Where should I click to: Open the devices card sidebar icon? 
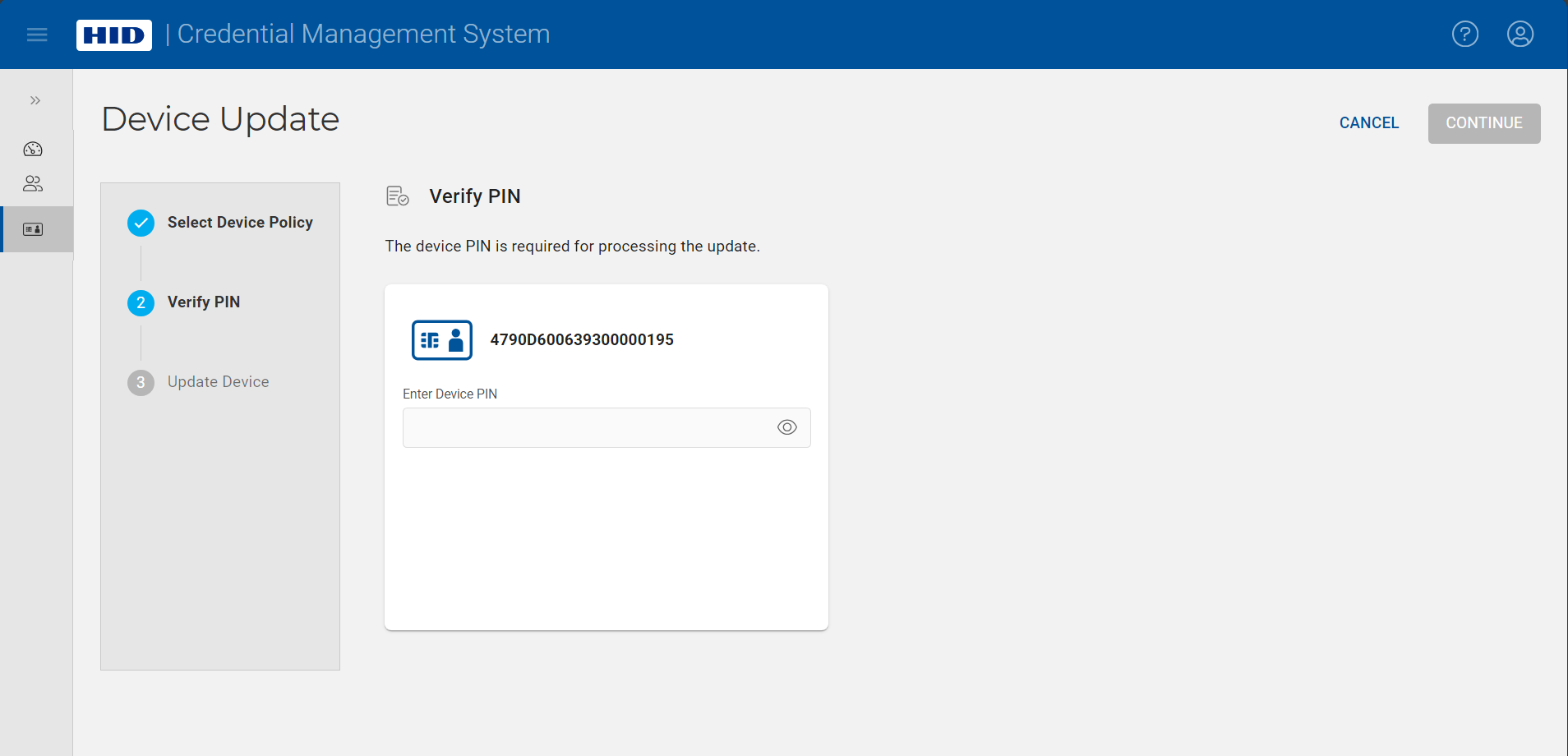[x=33, y=229]
